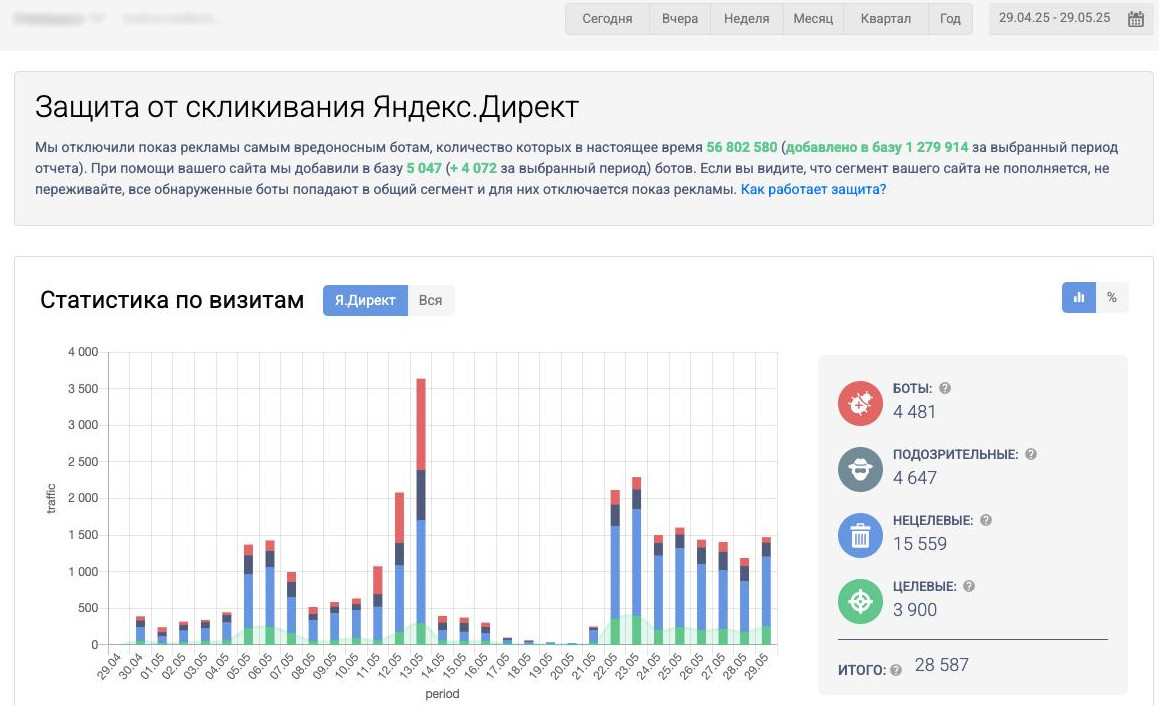
Task: Click the total value 28 587
Action: tap(942, 665)
